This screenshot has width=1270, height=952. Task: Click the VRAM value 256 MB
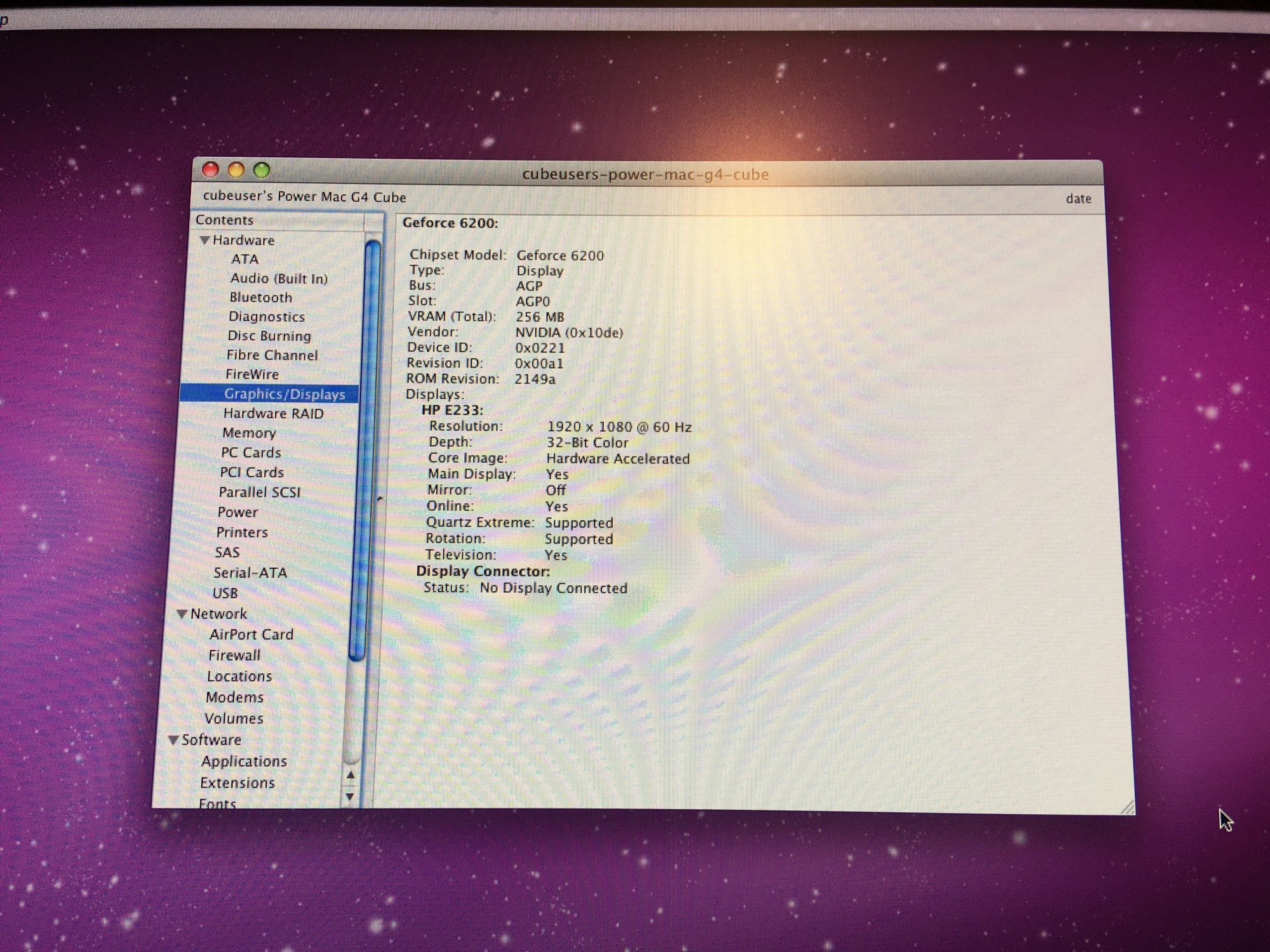coord(540,317)
